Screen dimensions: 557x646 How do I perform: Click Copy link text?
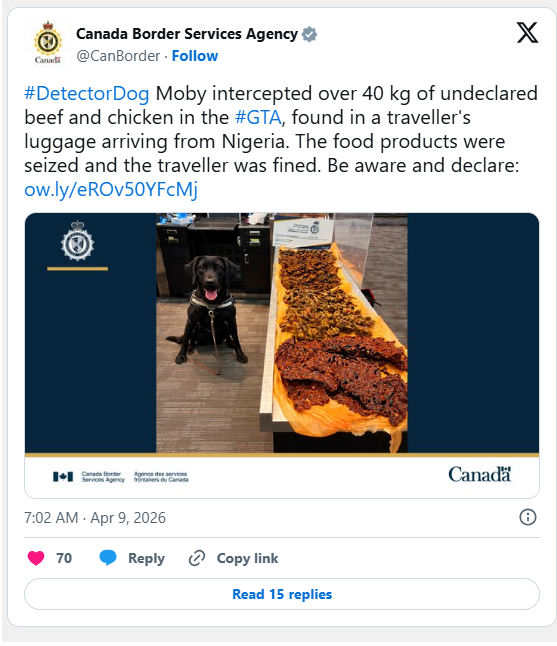tap(247, 558)
